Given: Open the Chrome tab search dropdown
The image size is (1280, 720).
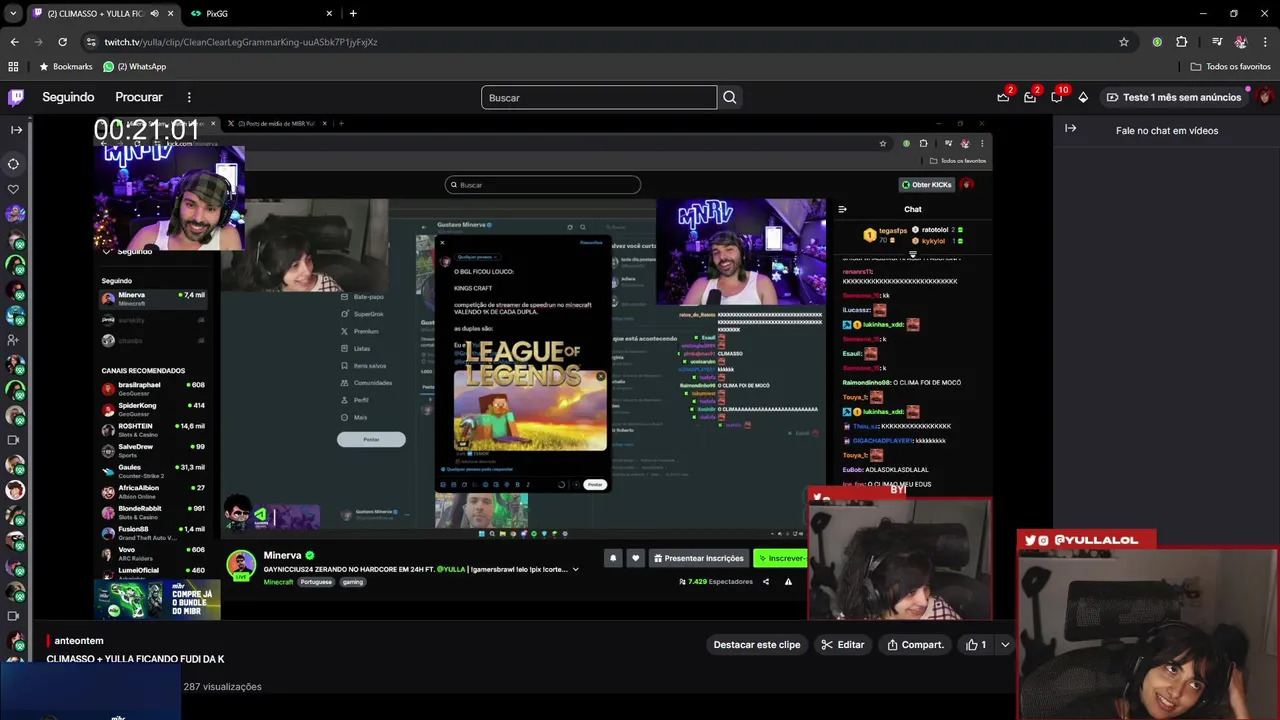Looking at the screenshot, I should tap(13, 14).
